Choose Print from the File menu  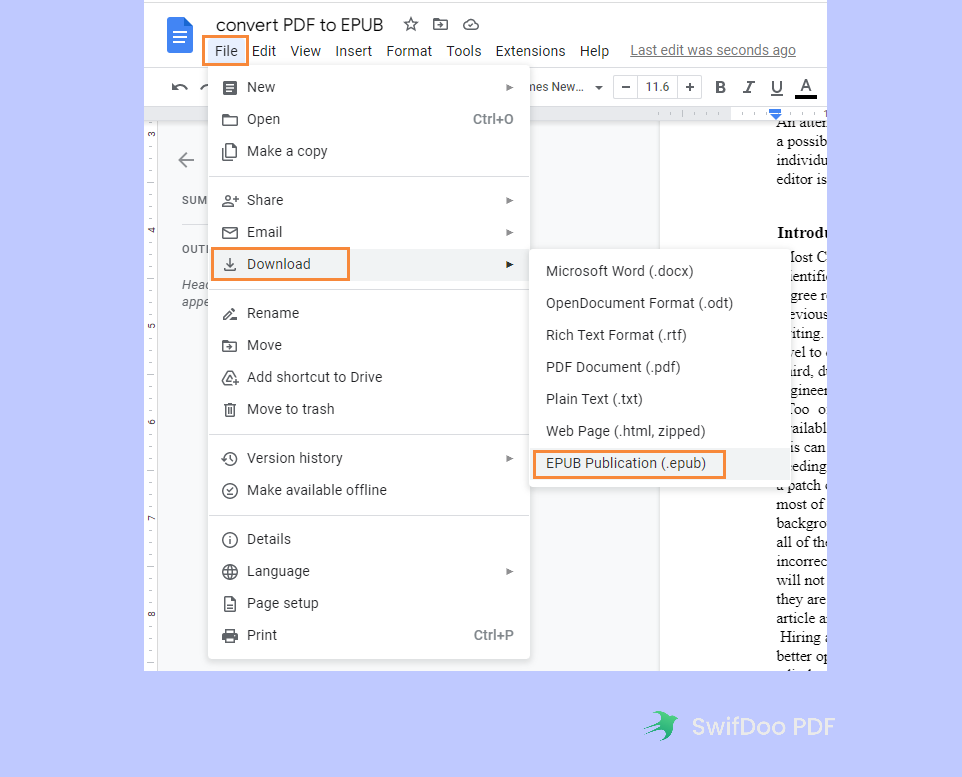click(369, 635)
